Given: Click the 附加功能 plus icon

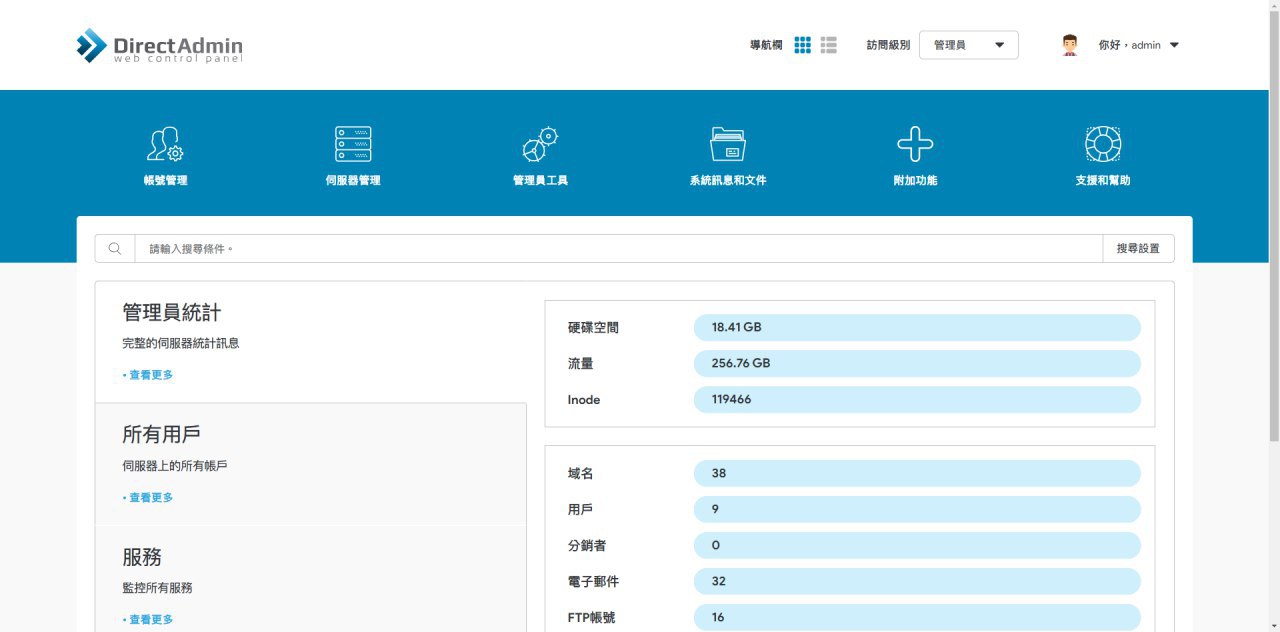Looking at the screenshot, I should pyautogui.click(x=915, y=145).
